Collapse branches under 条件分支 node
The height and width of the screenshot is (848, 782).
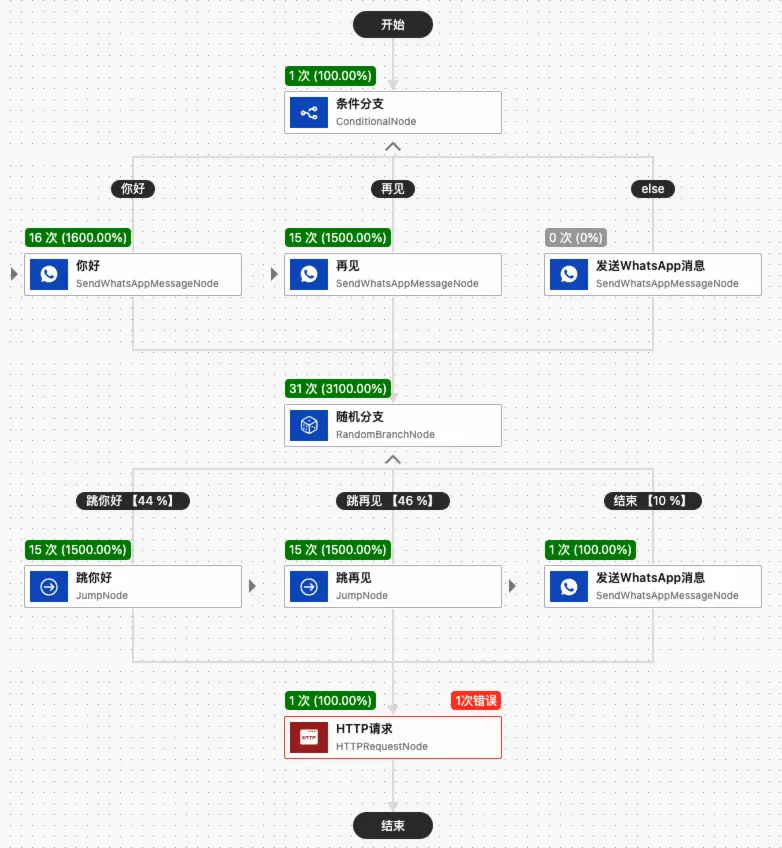pos(393,147)
